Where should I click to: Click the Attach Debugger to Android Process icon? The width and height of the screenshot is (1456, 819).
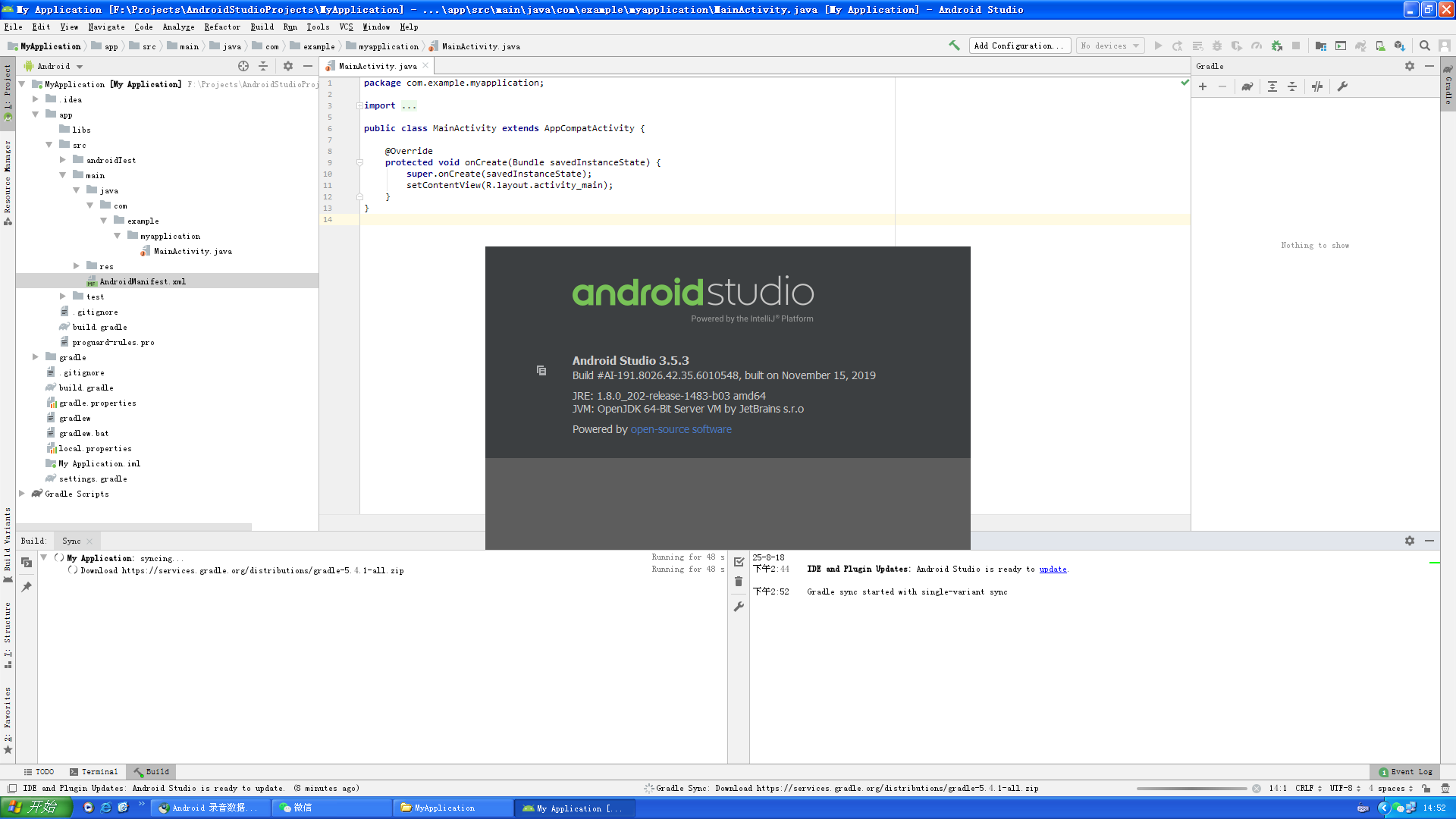point(1277,45)
